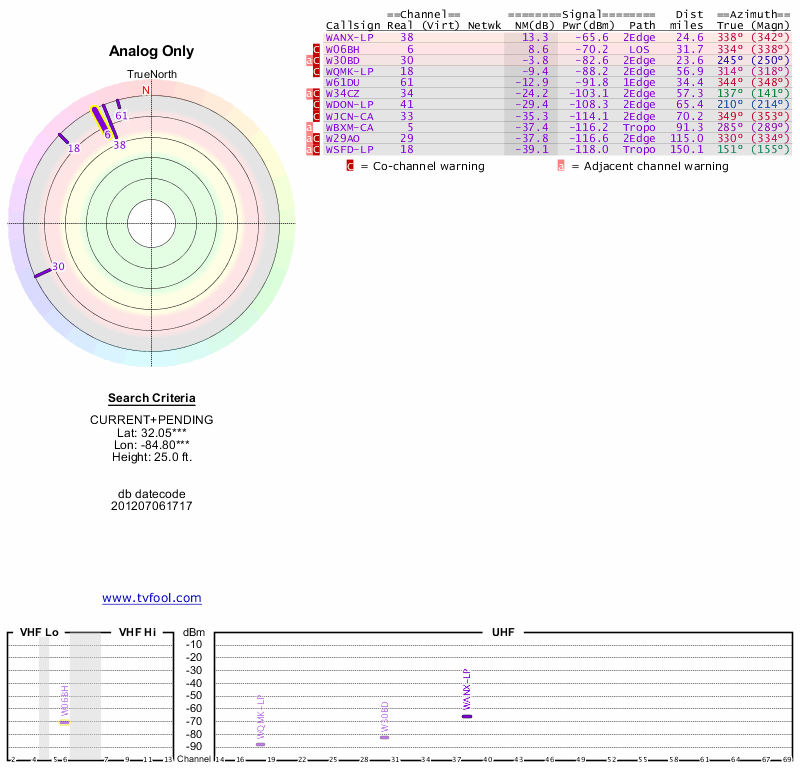Click the Analog Only title
This screenshot has height=768, width=800.
(152, 51)
